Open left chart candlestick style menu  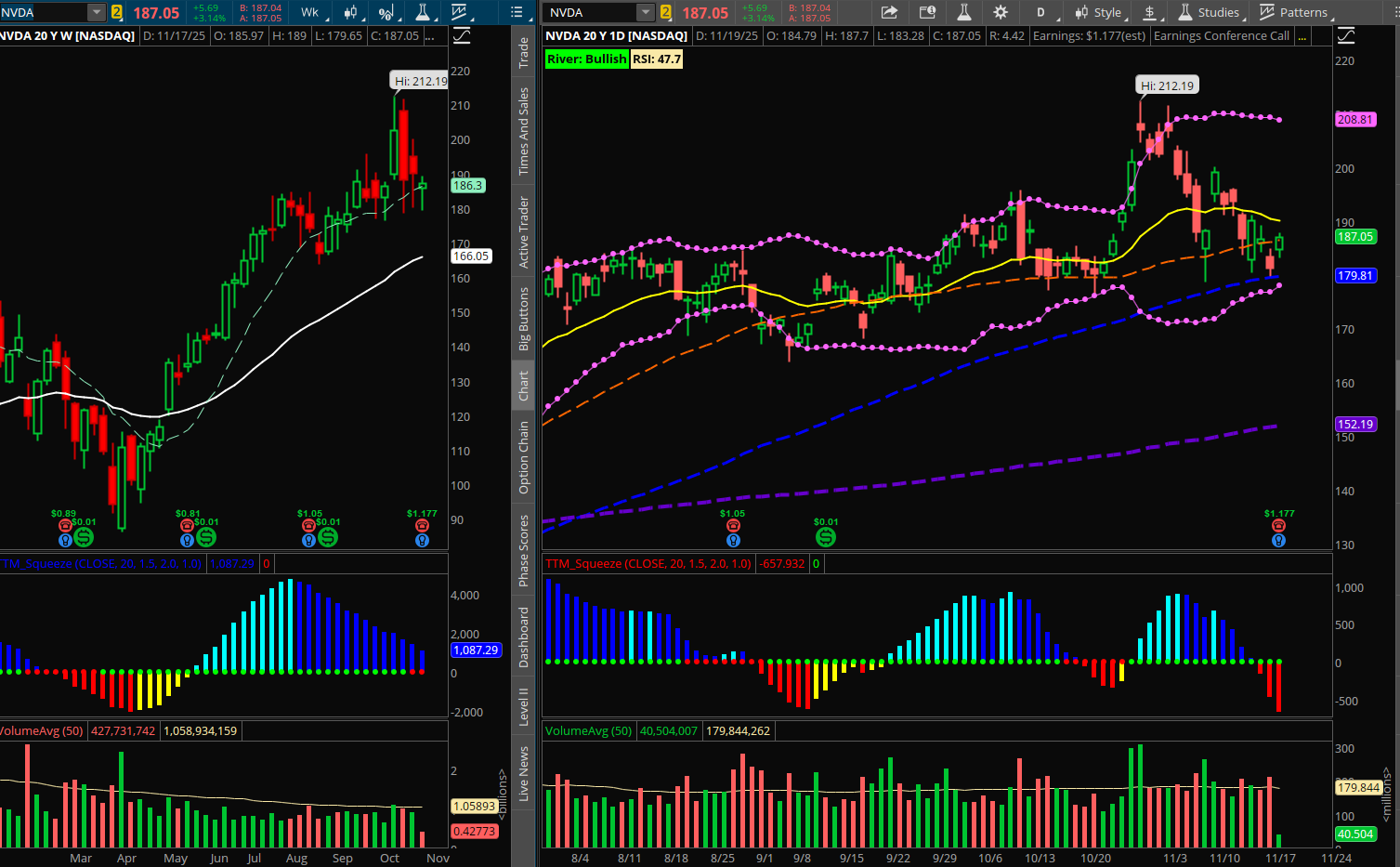click(351, 12)
